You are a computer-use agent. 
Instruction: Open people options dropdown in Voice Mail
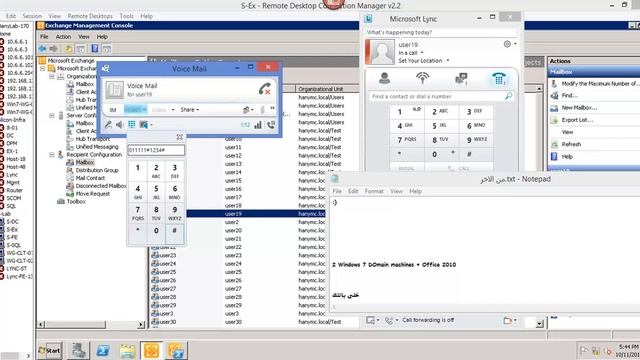[248, 109]
